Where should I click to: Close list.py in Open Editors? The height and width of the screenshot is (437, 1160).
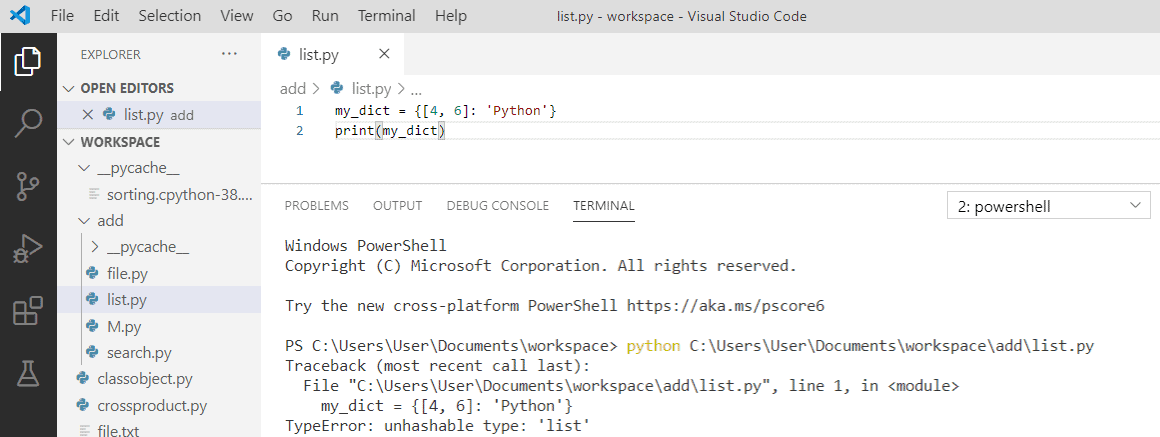click(87, 115)
